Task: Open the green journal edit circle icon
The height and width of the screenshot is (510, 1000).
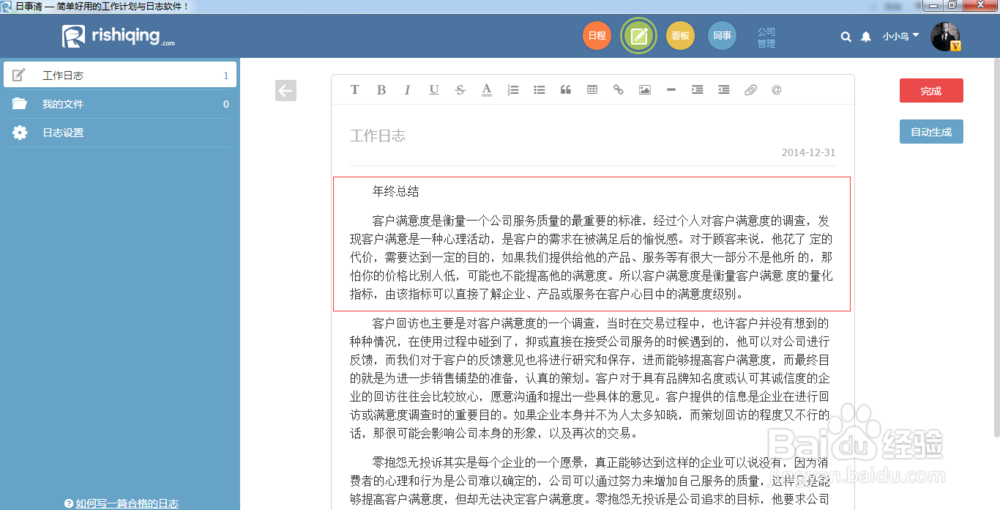Action: [638, 36]
